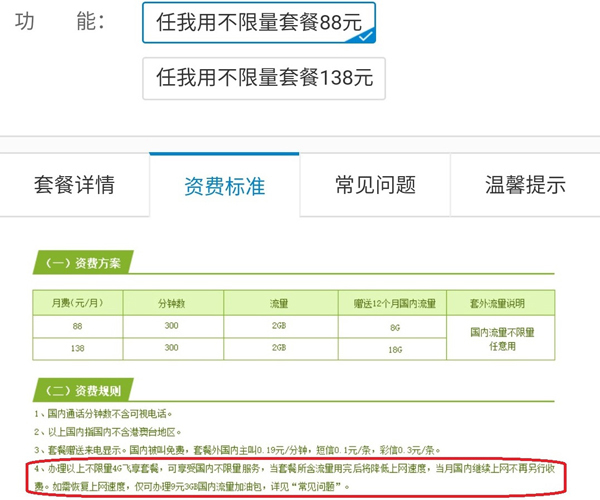The image size is (600, 500).
Task: Click rule 4 text circled in red
Action: coord(295,477)
